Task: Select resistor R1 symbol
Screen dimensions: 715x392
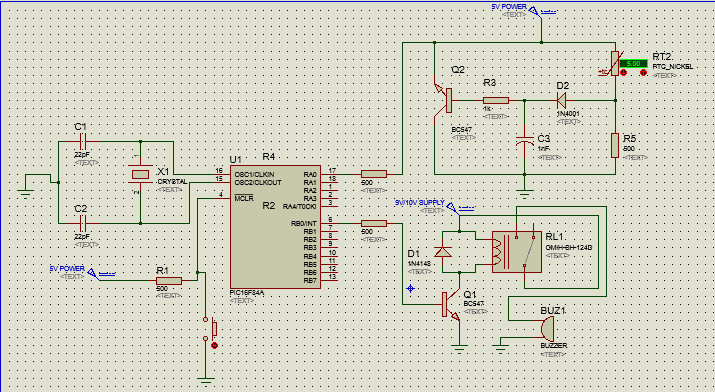Action: (169, 281)
